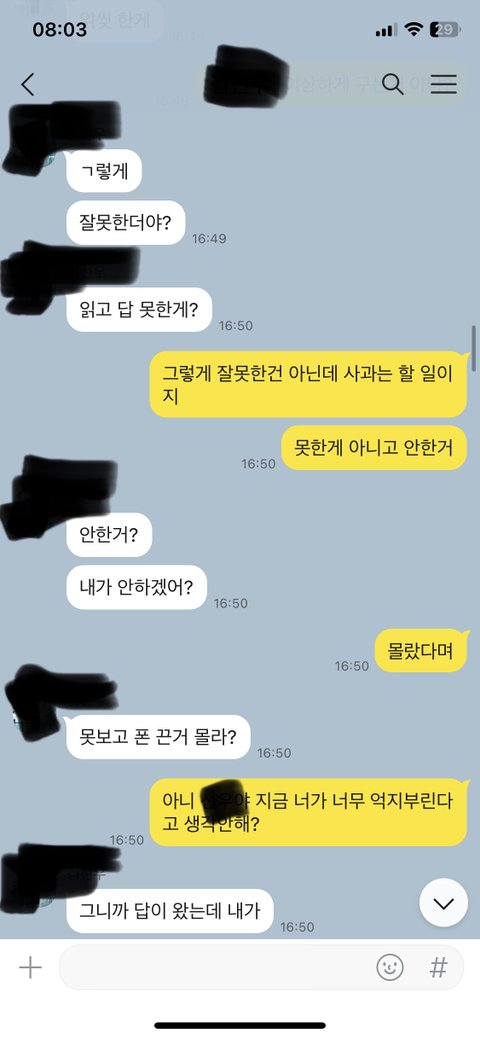Tap the battery indicator in status bar

[x=445, y=29]
